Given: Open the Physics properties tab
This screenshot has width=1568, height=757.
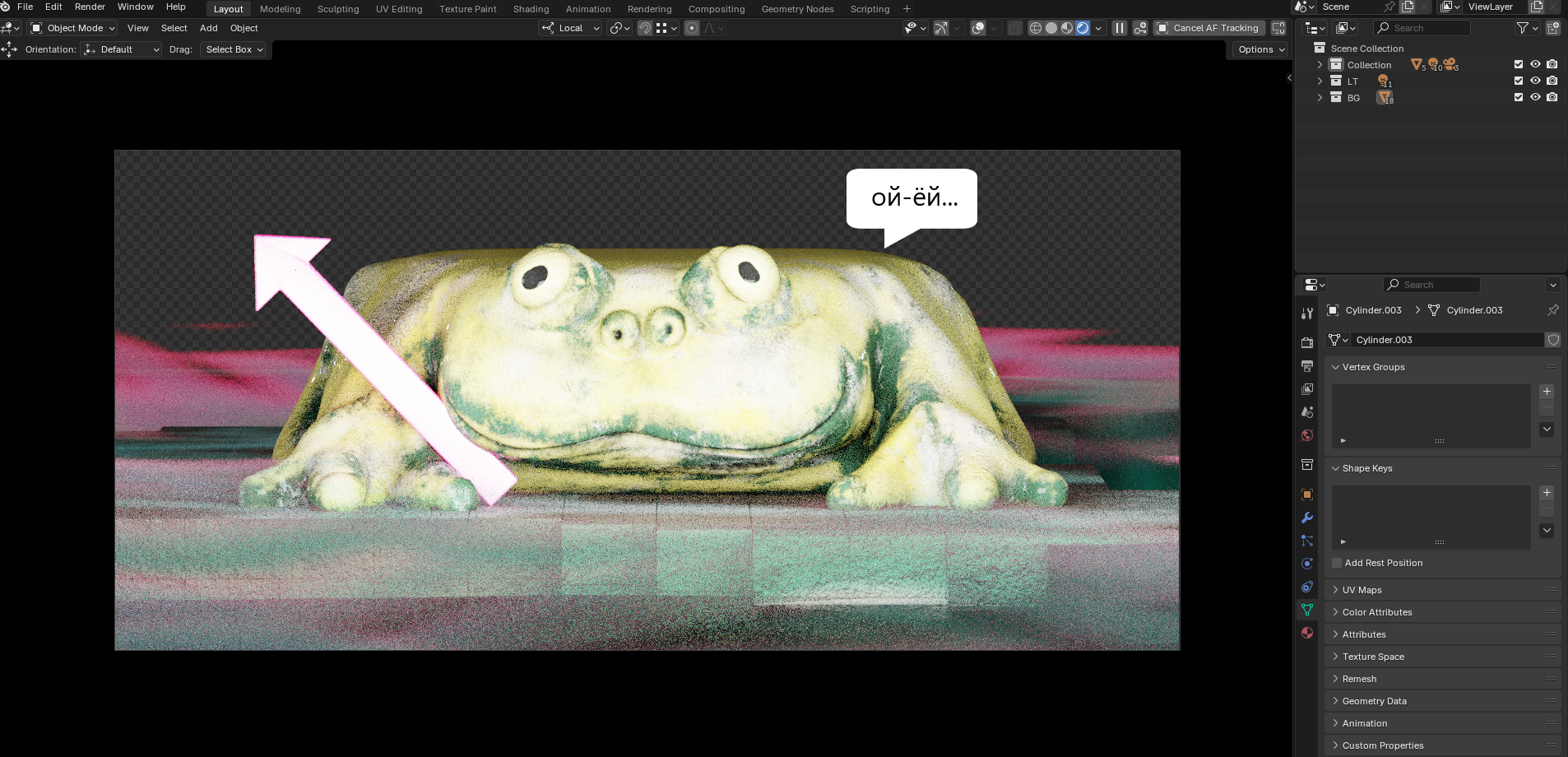Looking at the screenshot, I should click(1307, 564).
